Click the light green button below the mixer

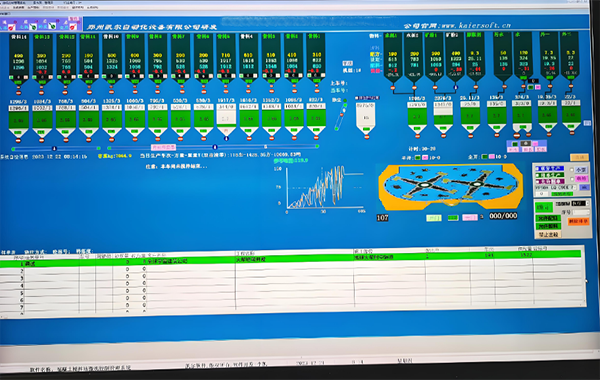[434, 218]
